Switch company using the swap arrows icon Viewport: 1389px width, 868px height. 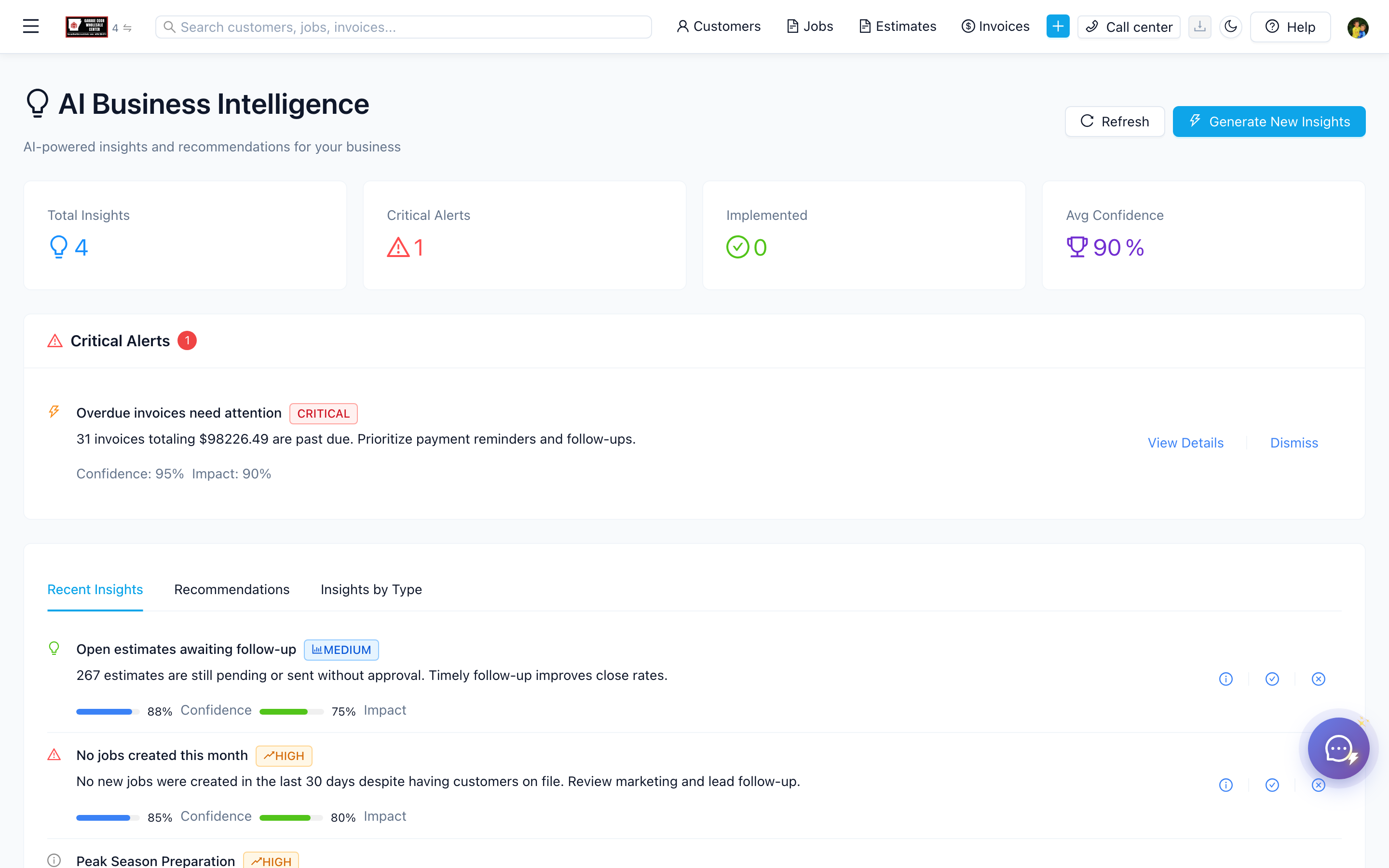pyautogui.click(x=127, y=28)
